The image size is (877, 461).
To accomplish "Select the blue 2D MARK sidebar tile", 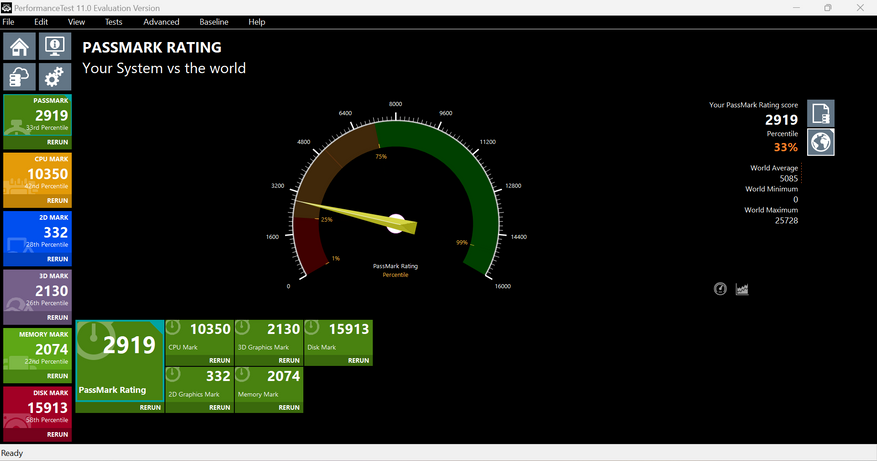I will tap(37, 232).
